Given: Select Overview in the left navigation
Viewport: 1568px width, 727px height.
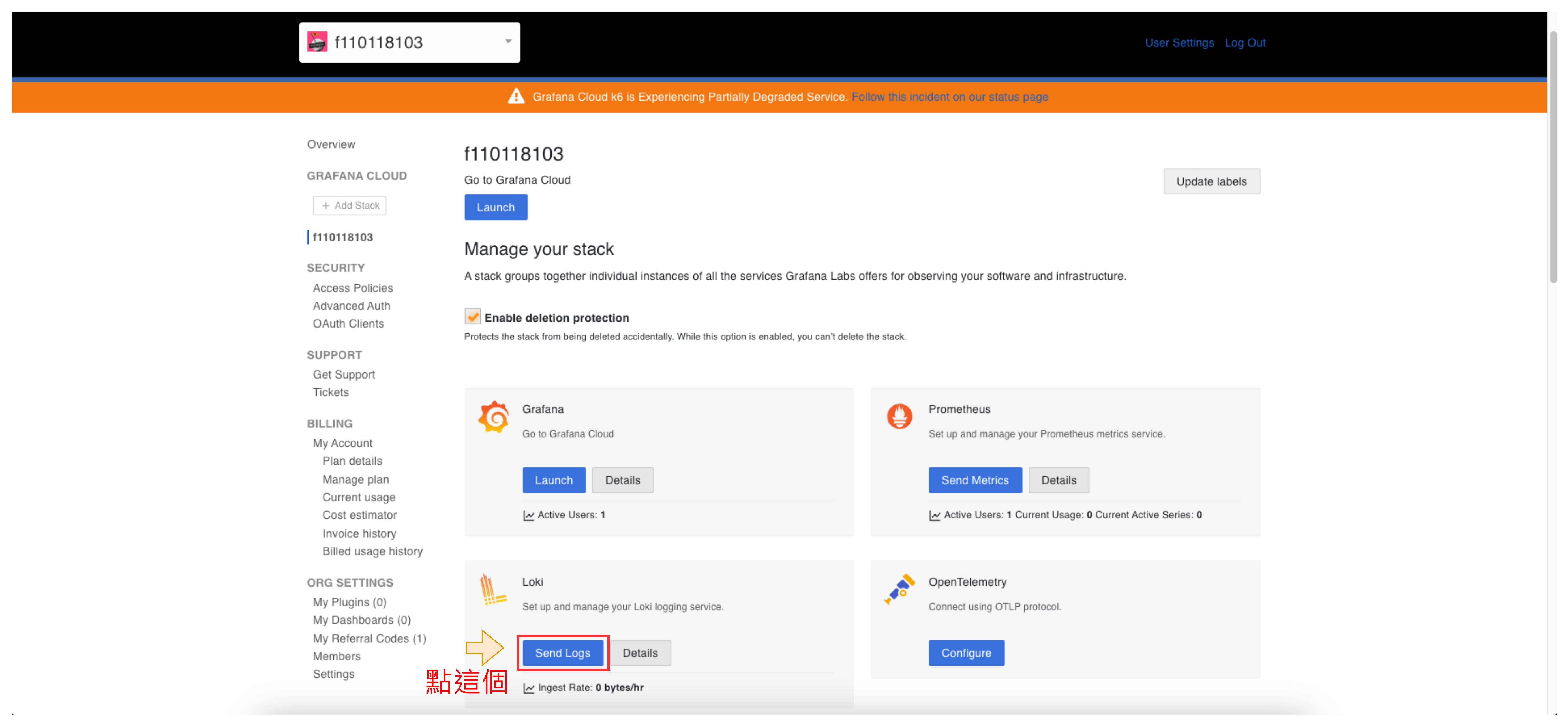Looking at the screenshot, I should pyautogui.click(x=331, y=144).
